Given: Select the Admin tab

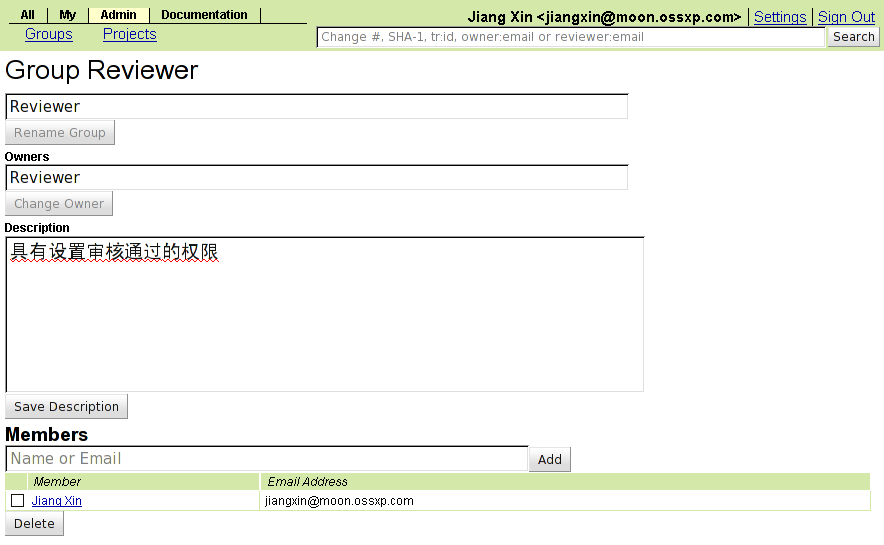Looking at the screenshot, I should (x=118, y=15).
